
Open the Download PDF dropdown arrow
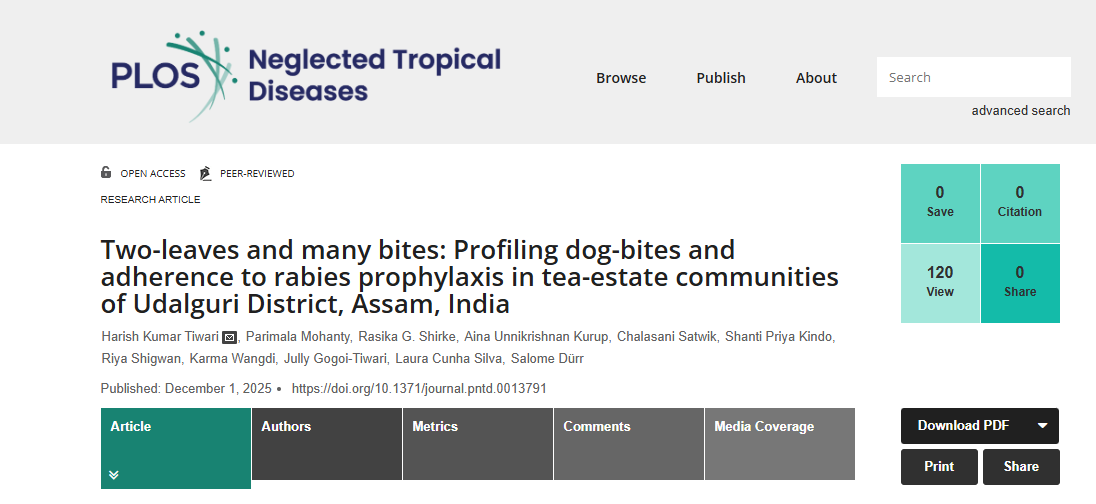[x=1042, y=426]
